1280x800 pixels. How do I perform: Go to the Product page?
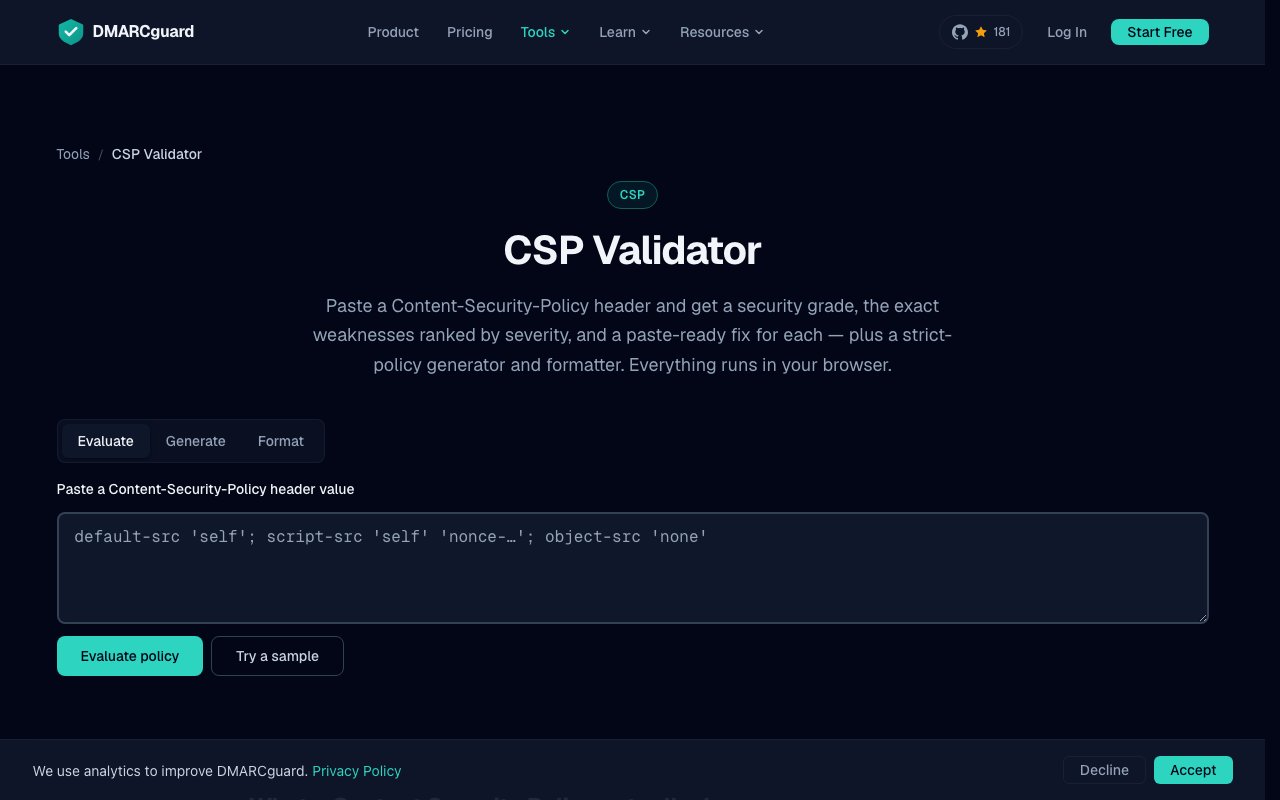pos(393,32)
